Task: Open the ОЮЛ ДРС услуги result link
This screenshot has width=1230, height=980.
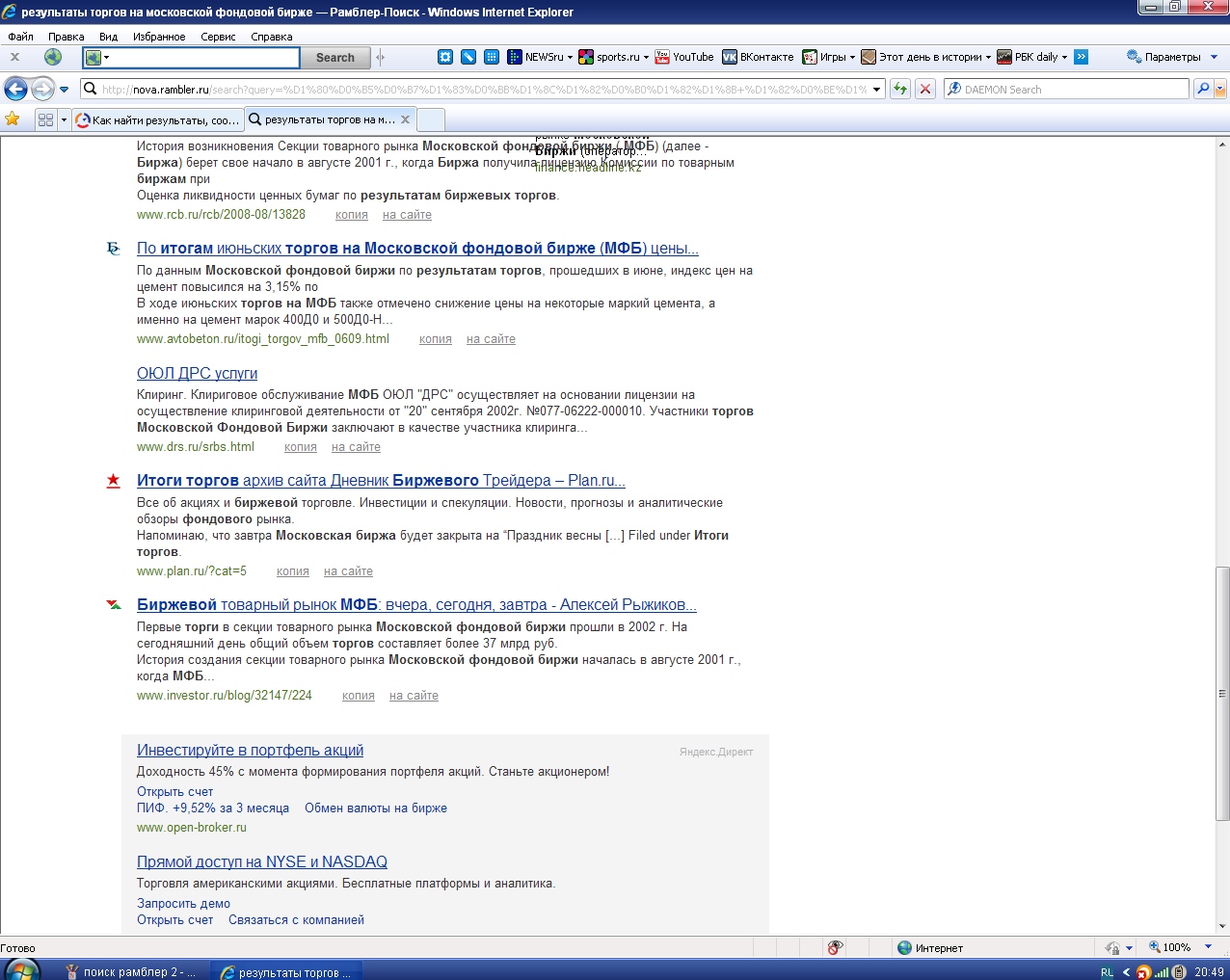Action: pos(197,374)
